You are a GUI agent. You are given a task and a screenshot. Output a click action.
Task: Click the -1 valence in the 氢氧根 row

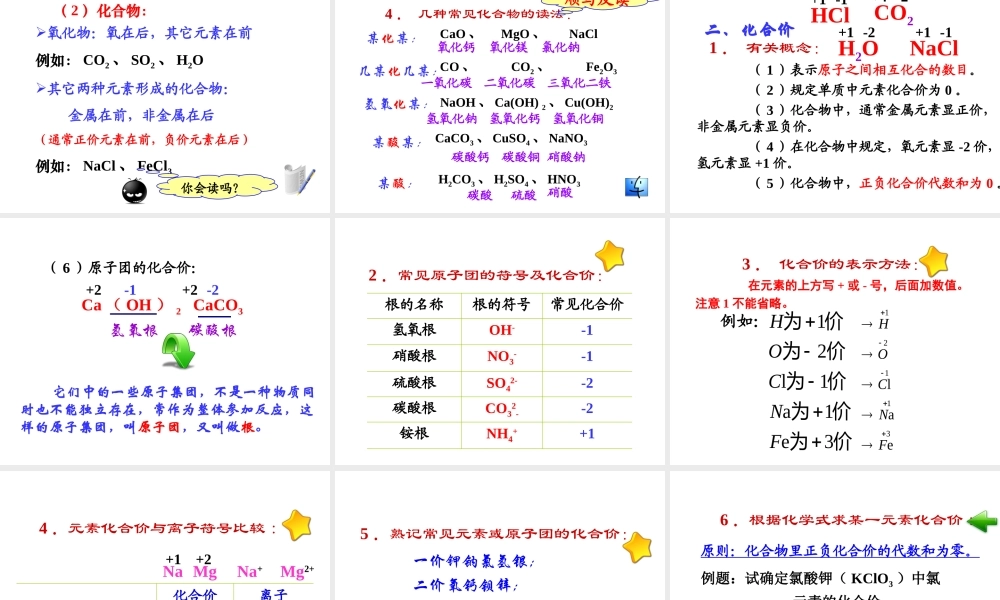click(x=587, y=330)
